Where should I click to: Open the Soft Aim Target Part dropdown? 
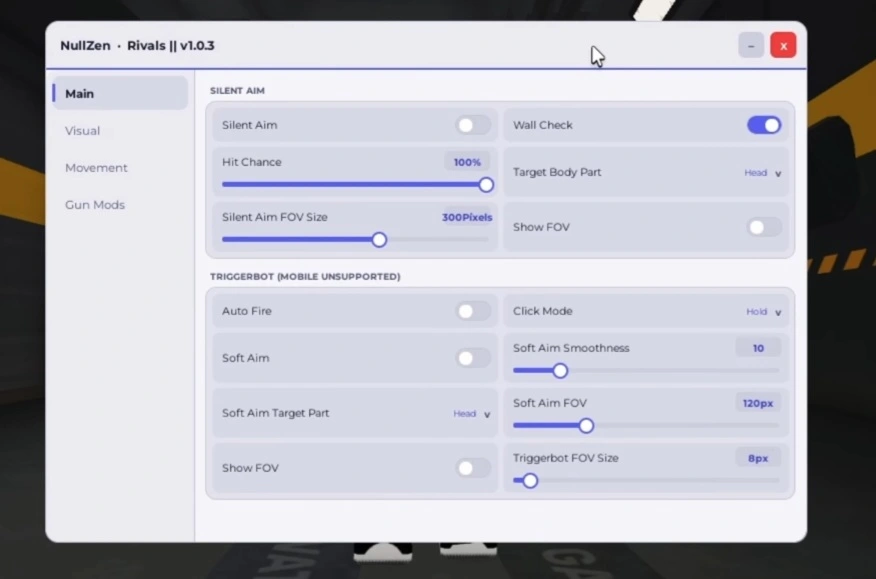[472, 414]
